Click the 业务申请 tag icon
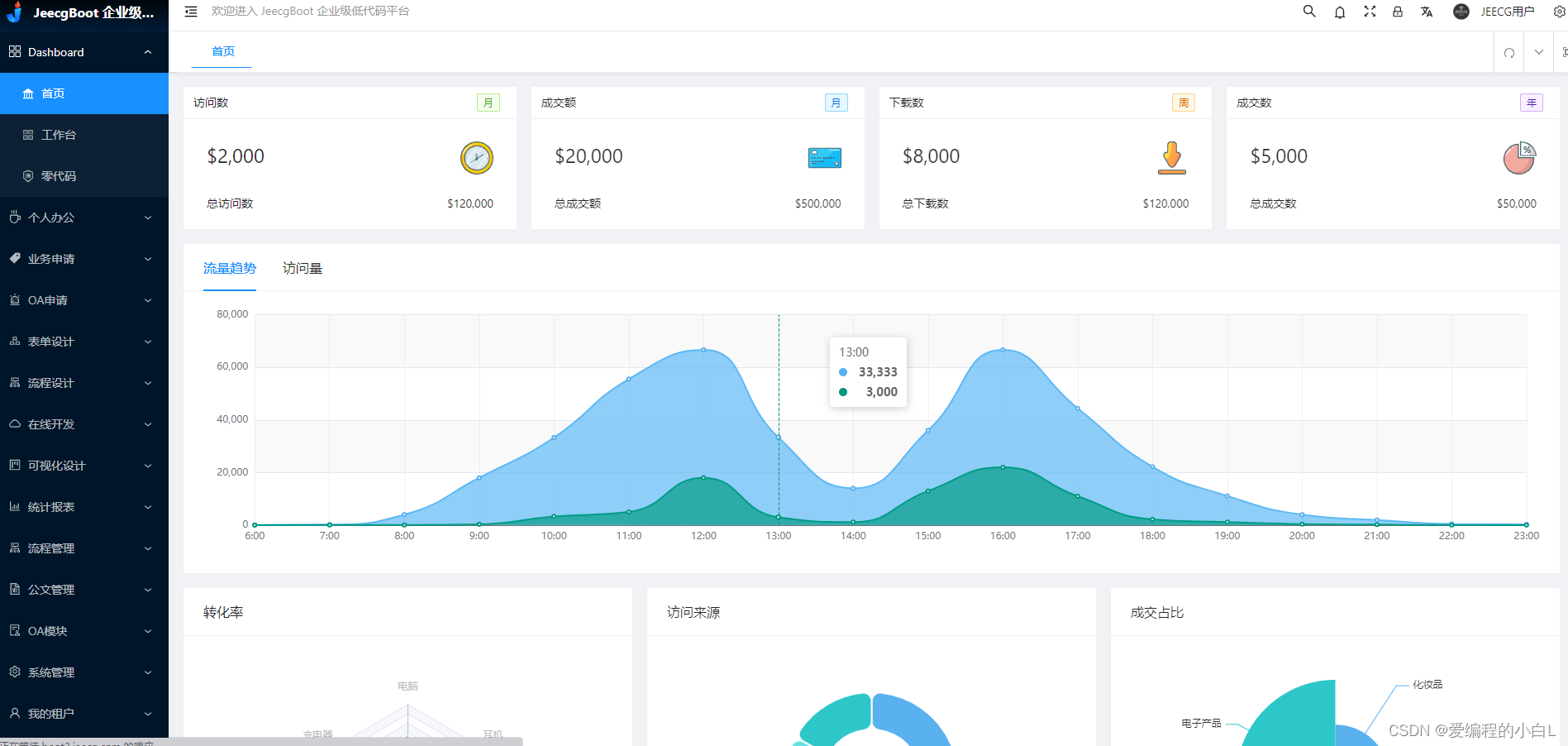 tap(15, 259)
